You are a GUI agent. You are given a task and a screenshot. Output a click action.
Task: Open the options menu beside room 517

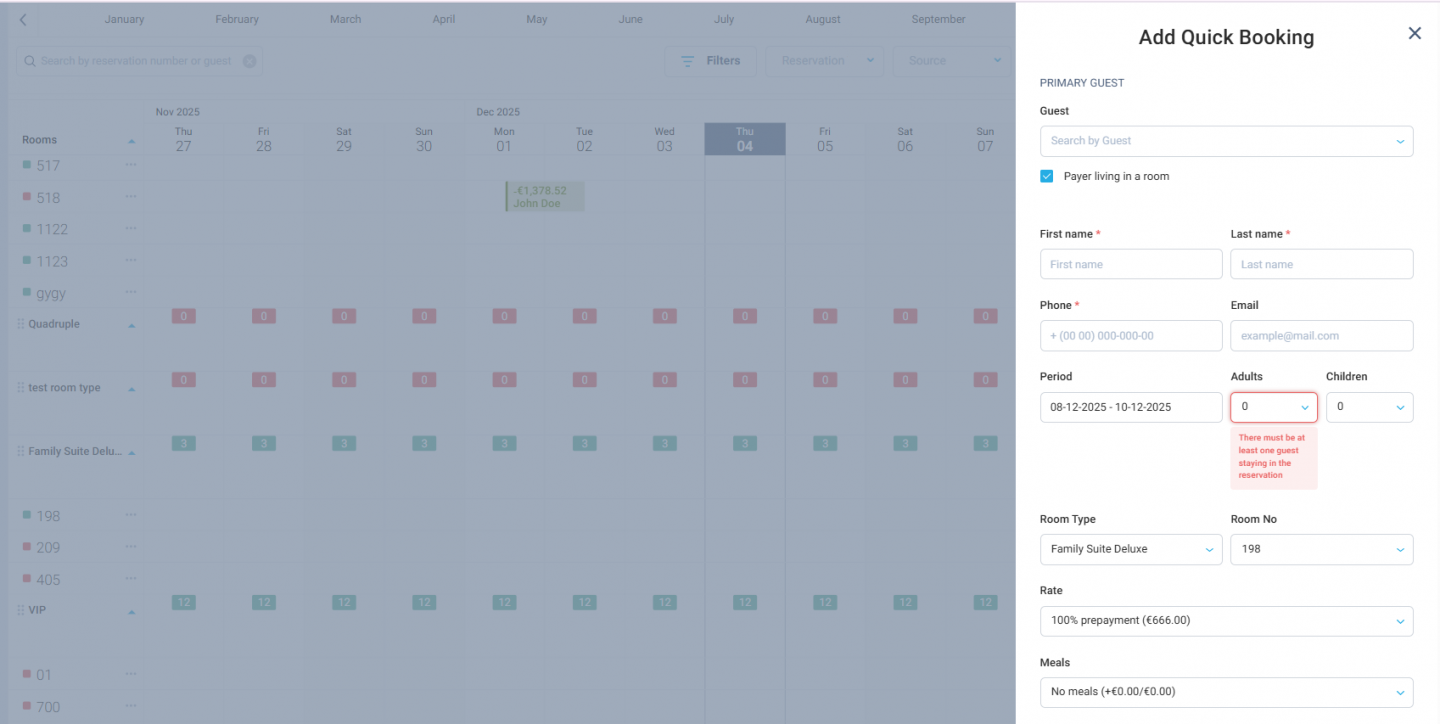click(130, 165)
